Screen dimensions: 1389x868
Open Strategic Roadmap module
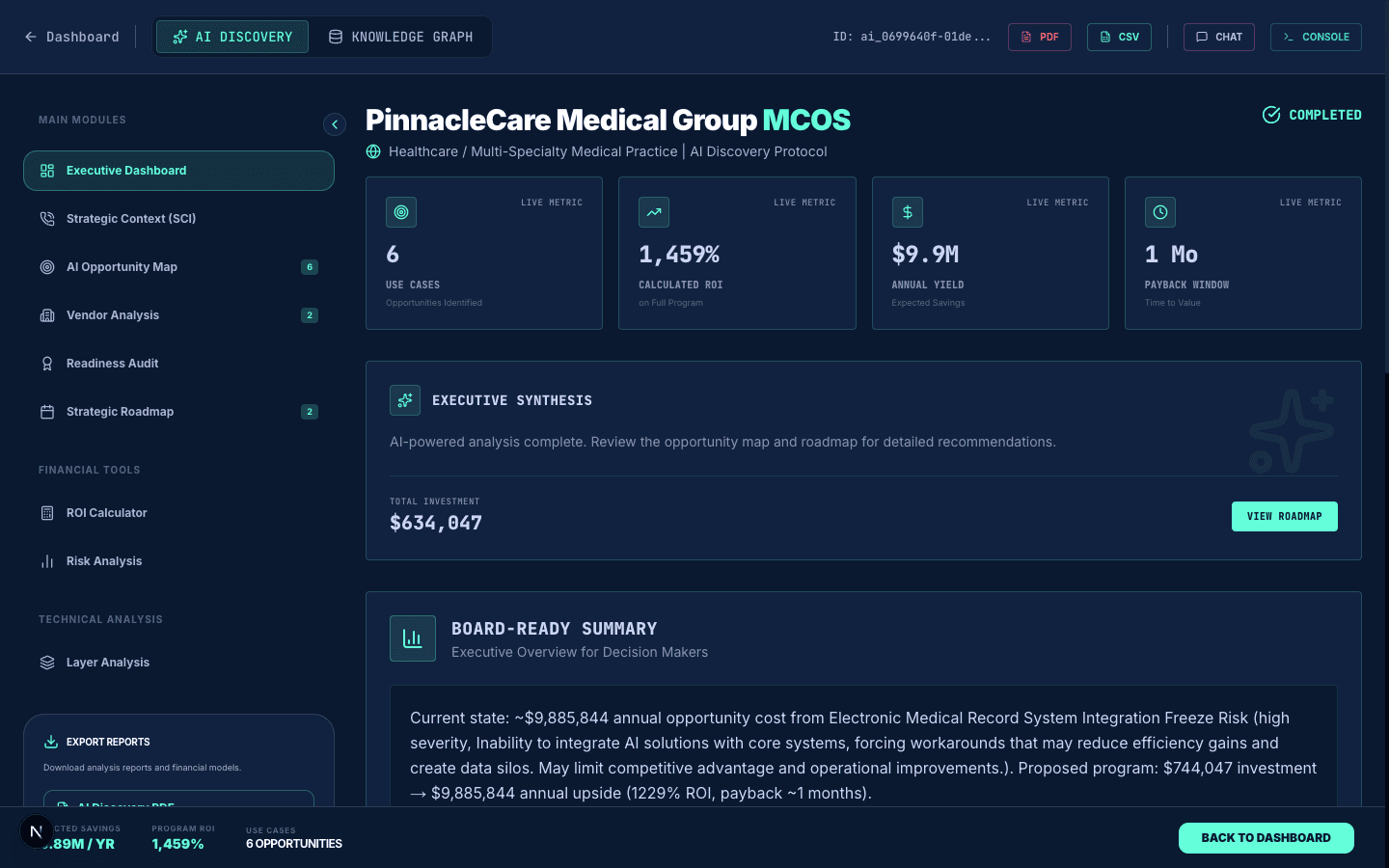click(178, 412)
